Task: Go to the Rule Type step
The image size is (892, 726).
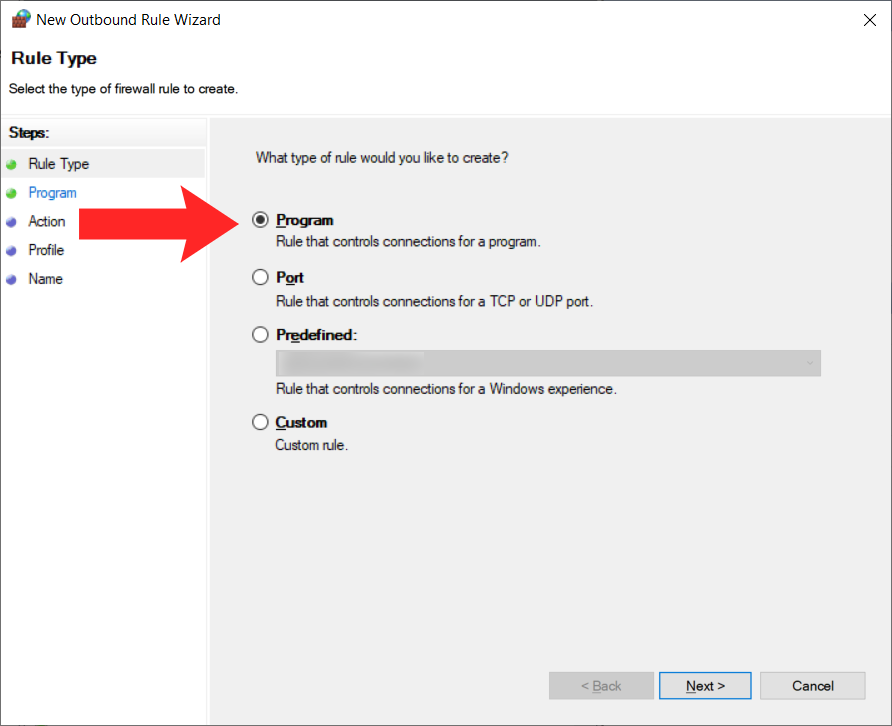Action: coord(58,164)
